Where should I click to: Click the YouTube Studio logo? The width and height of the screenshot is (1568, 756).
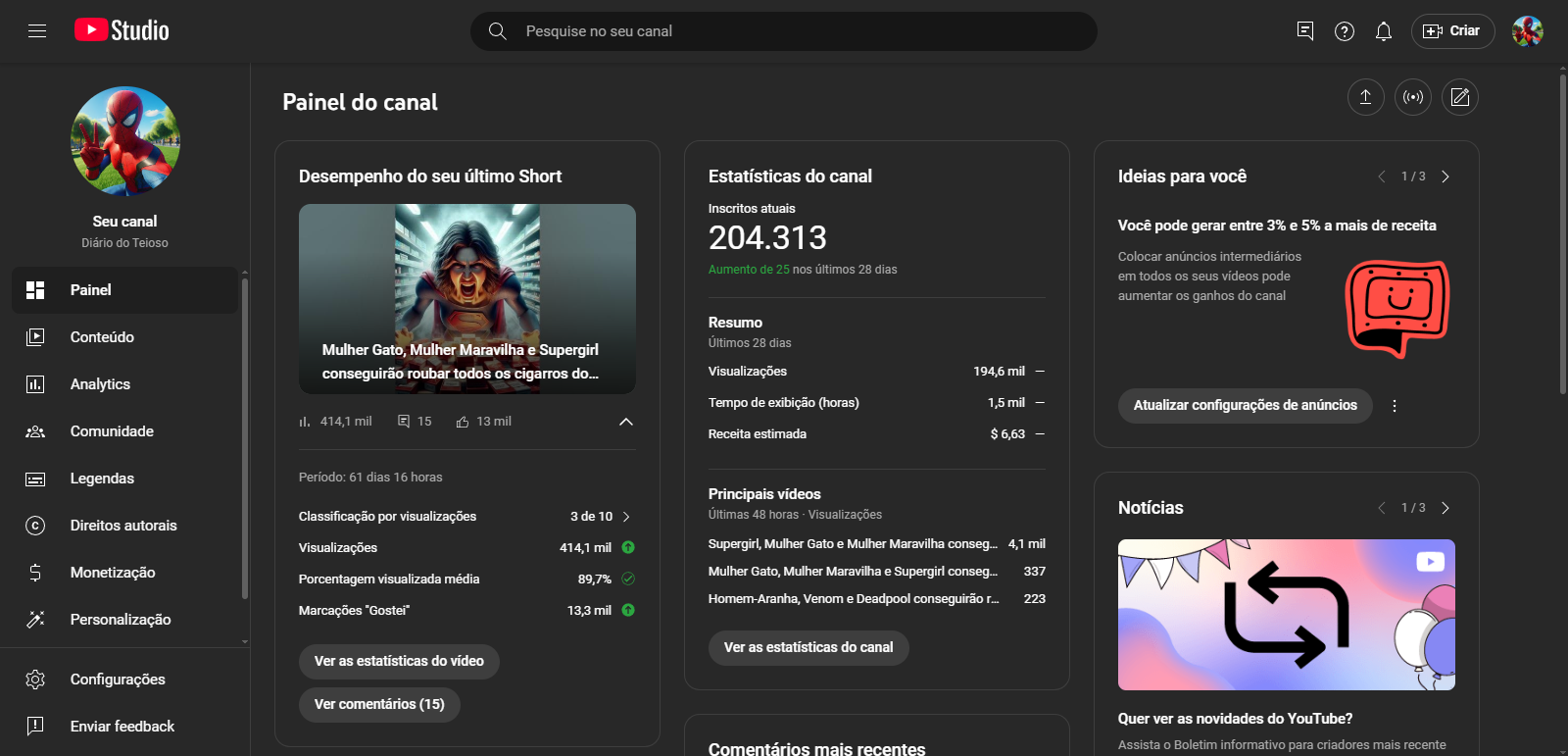pos(122,30)
